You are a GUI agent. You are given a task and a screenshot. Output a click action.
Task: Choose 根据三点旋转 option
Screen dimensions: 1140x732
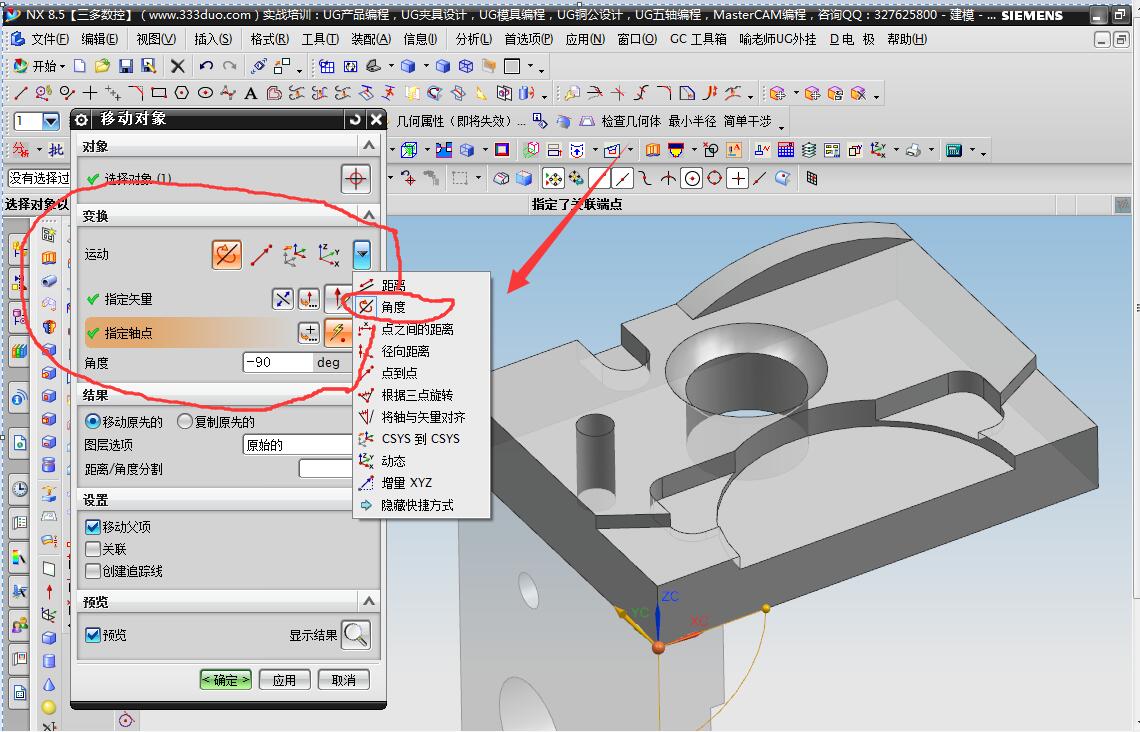tap(417, 395)
